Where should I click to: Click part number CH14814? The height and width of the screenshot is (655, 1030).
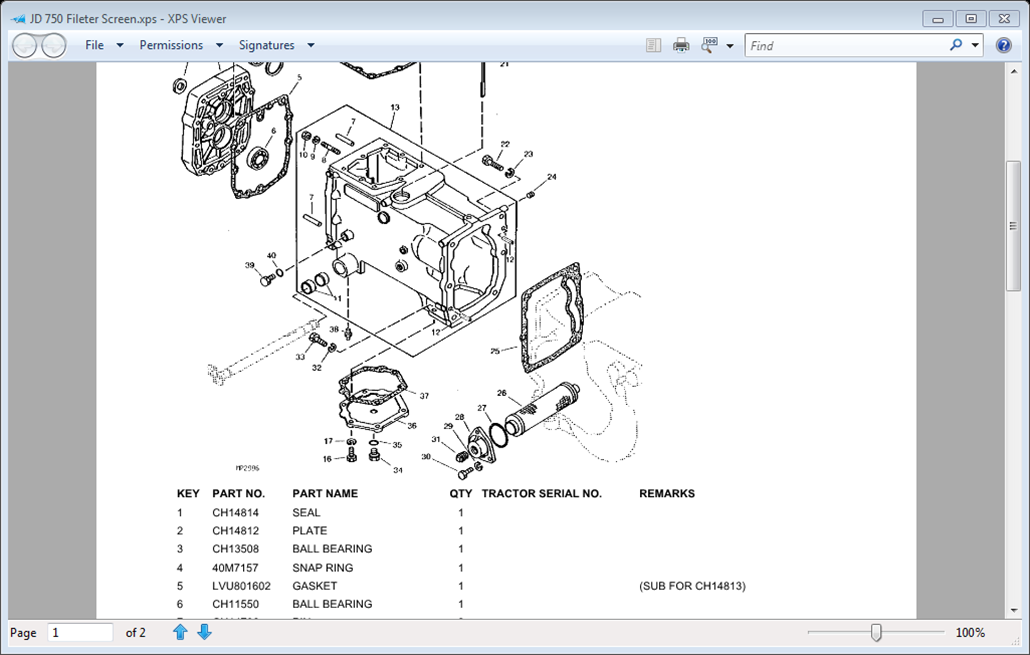tap(235, 512)
